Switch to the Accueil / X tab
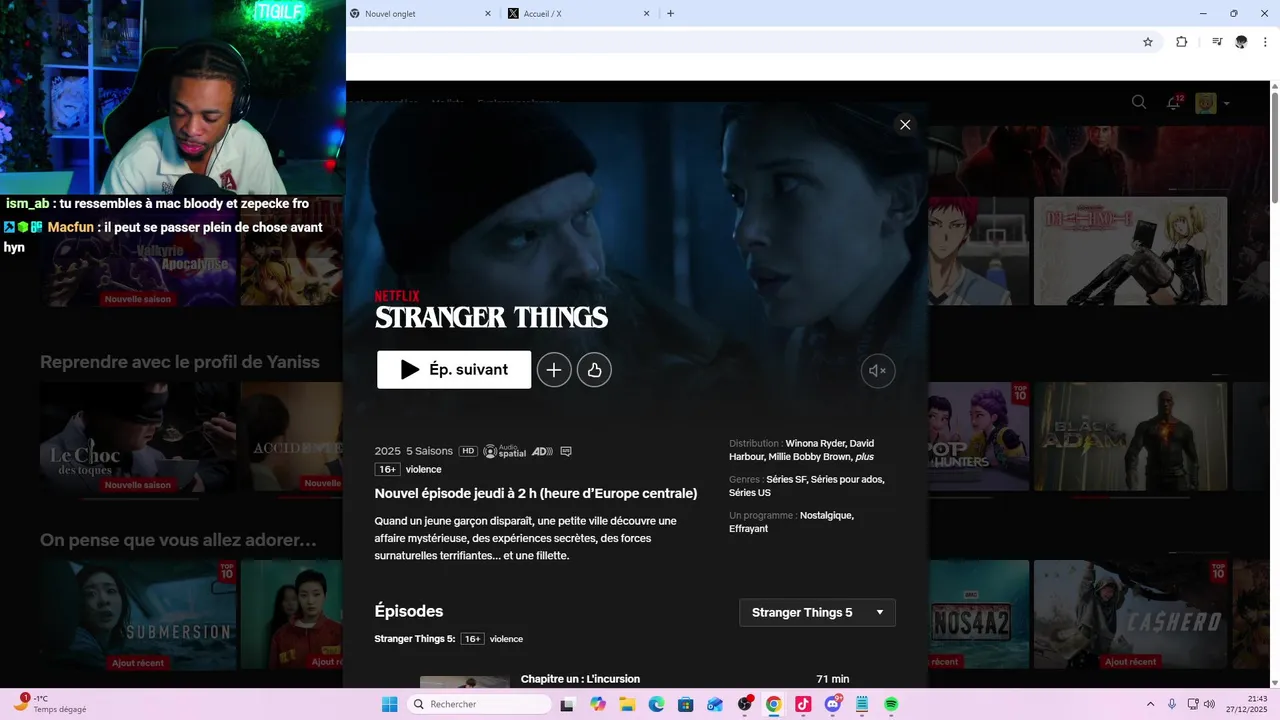The image size is (1280, 720). (578, 14)
